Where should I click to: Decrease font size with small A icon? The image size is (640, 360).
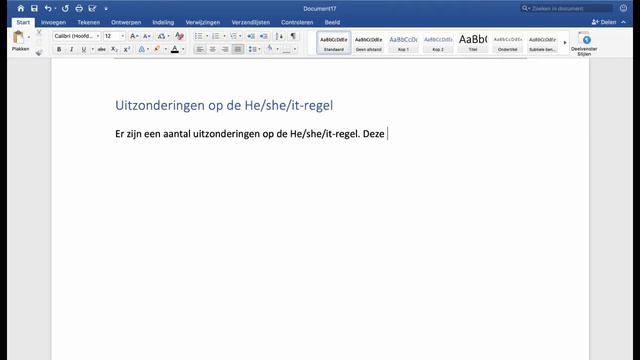coord(146,36)
